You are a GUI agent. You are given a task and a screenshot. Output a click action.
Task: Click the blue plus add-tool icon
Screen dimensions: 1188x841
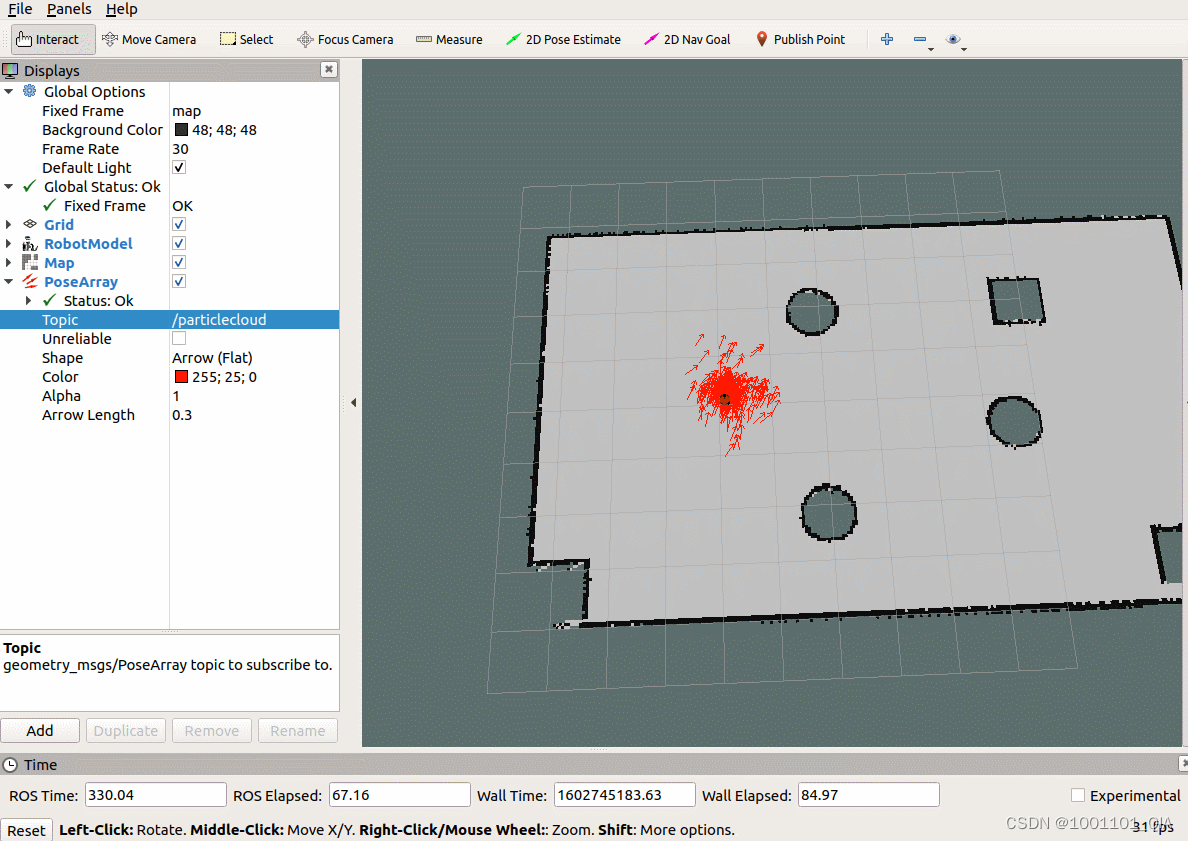(887, 39)
